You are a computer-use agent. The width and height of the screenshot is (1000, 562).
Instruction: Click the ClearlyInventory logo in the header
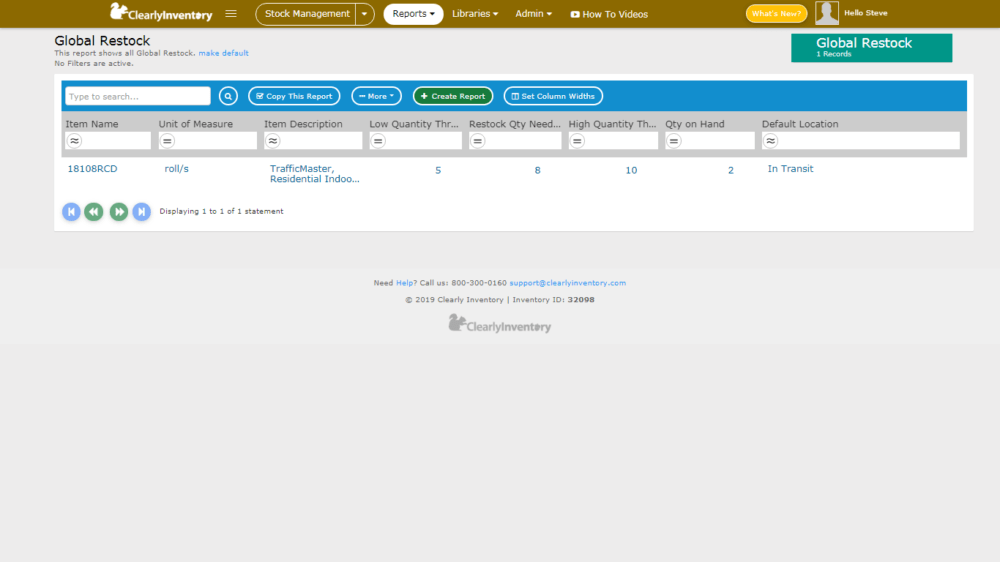161,13
